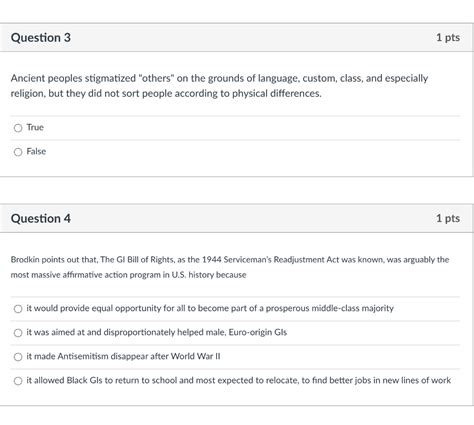Choose the radio button for equal opportunity answer
Screen dimensions: 474x425
[18, 309]
